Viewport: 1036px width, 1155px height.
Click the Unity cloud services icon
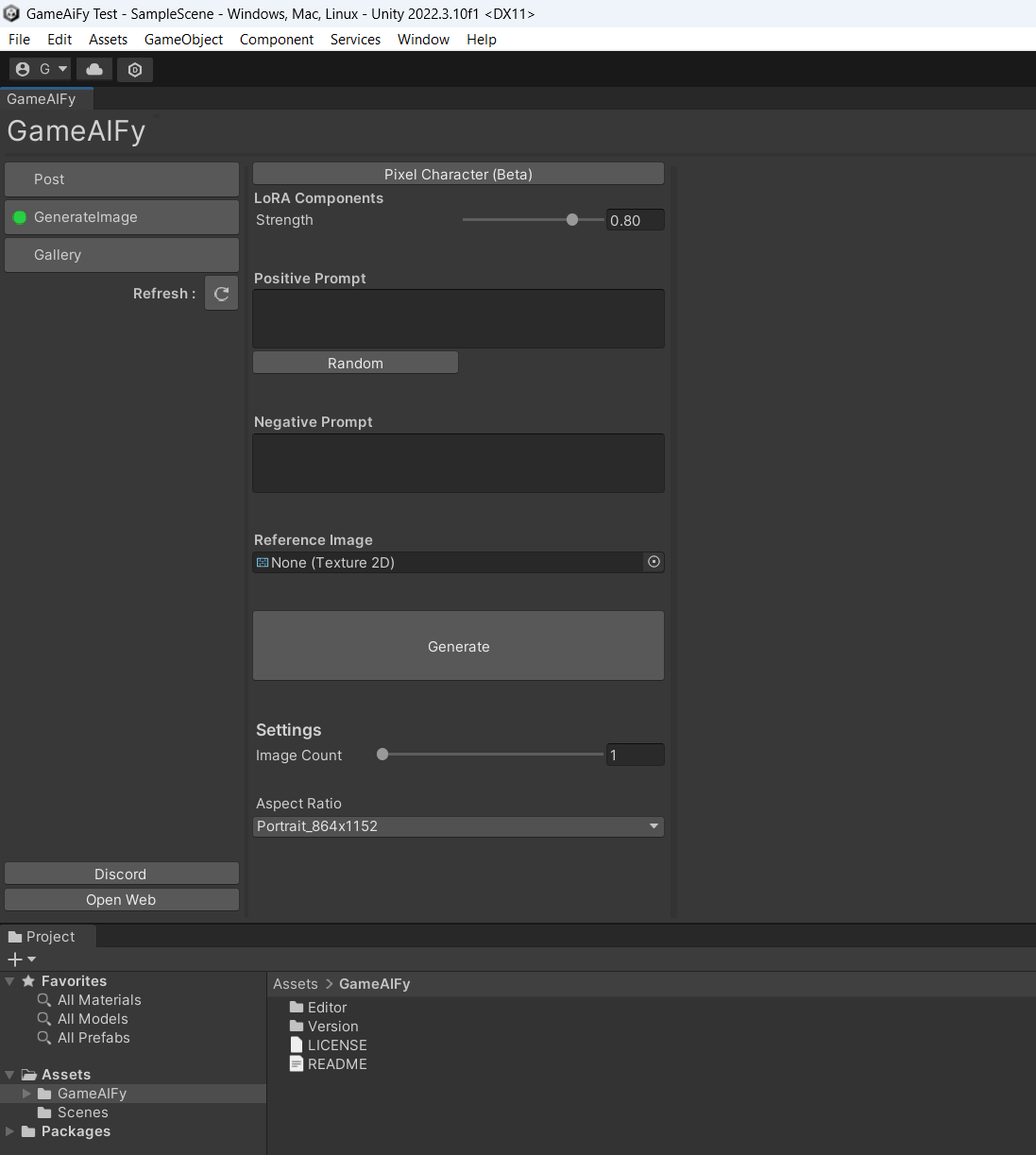tap(94, 69)
